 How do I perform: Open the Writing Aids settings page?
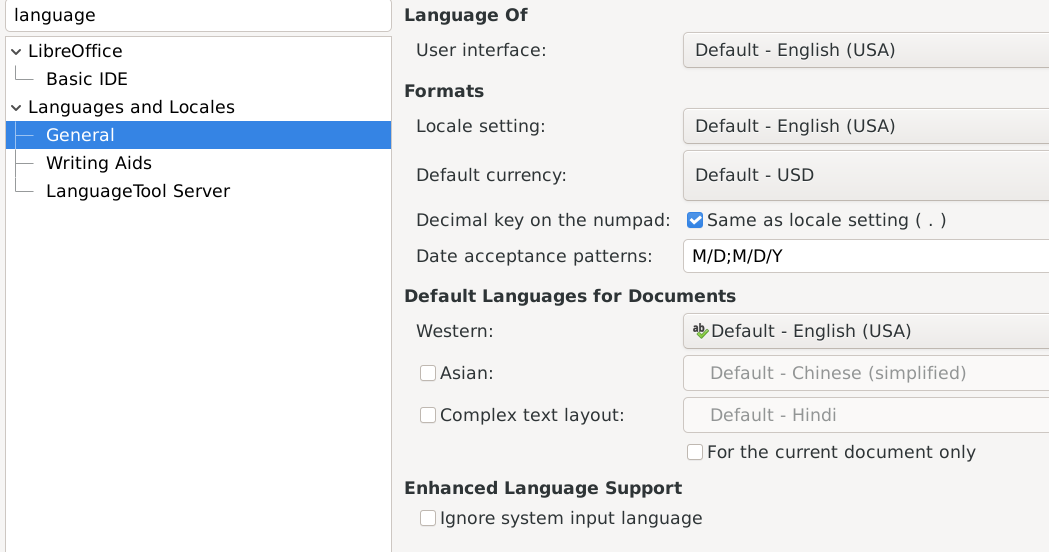(x=99, y=163)
